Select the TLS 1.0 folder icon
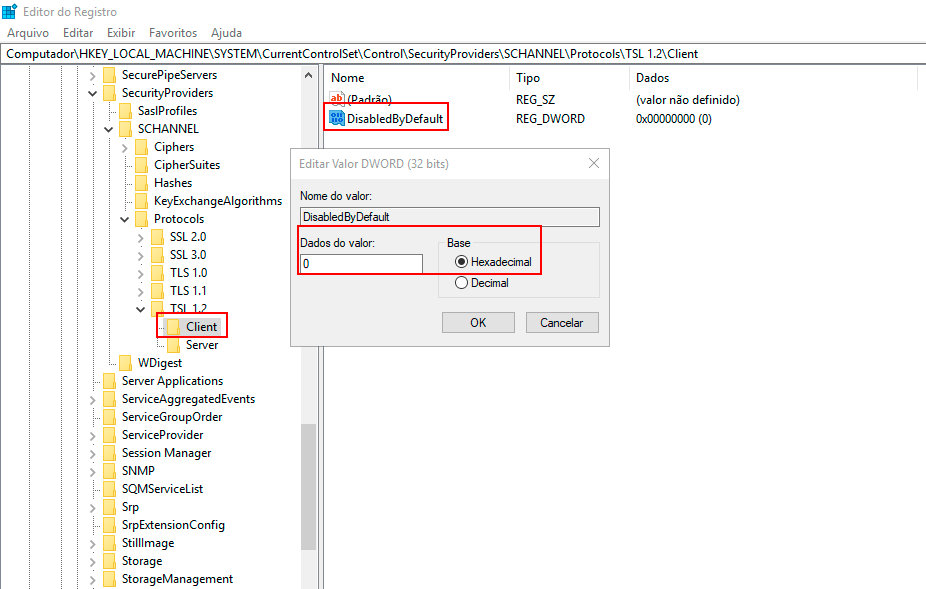The image size is (926, 589). 157,273
